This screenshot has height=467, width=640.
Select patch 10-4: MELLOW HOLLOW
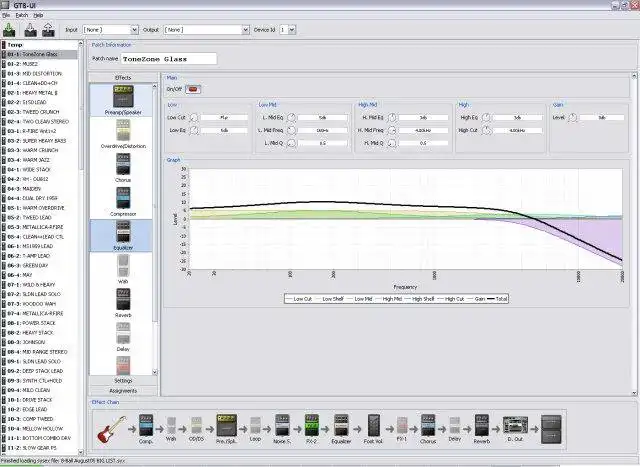(x=39, y=429)
